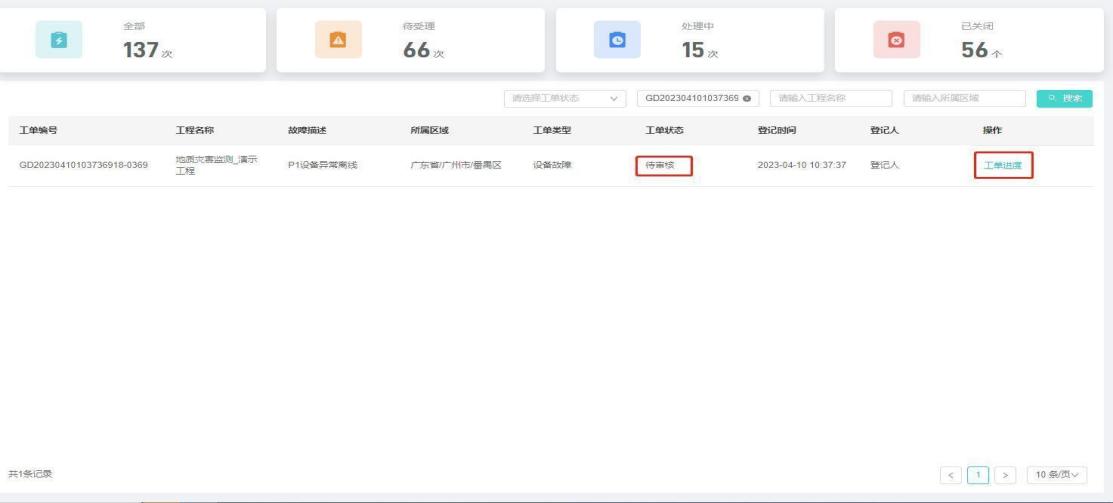This screenshot has height=503, width=1113.
Task: Click the 待审核 status label
Action: [661, 165]
